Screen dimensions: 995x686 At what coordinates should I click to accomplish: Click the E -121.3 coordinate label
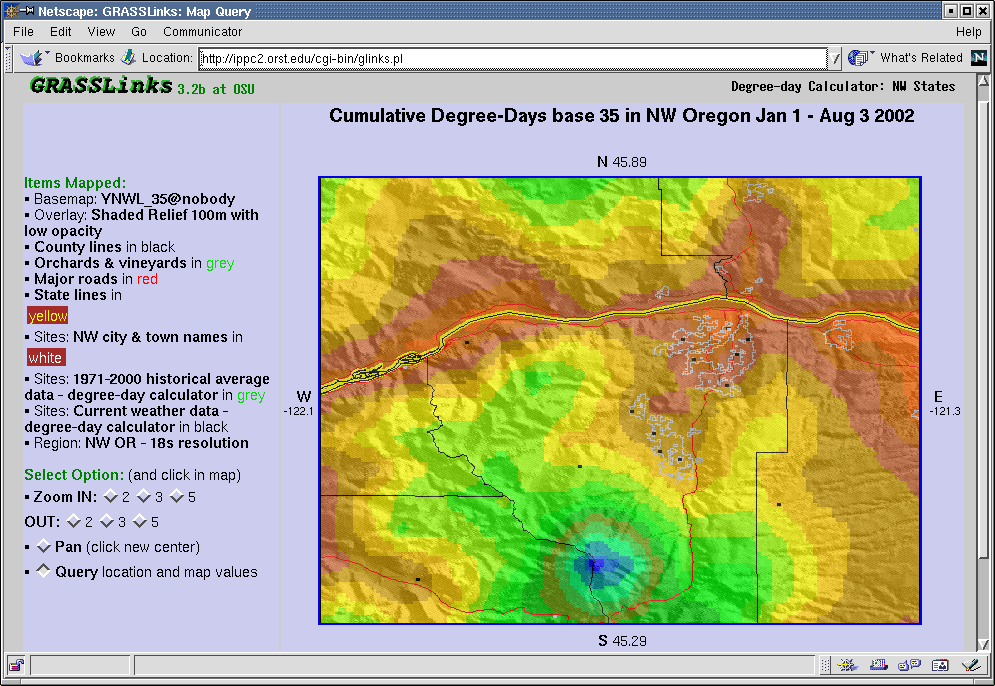pyautogui.click(x=945, y=404)
